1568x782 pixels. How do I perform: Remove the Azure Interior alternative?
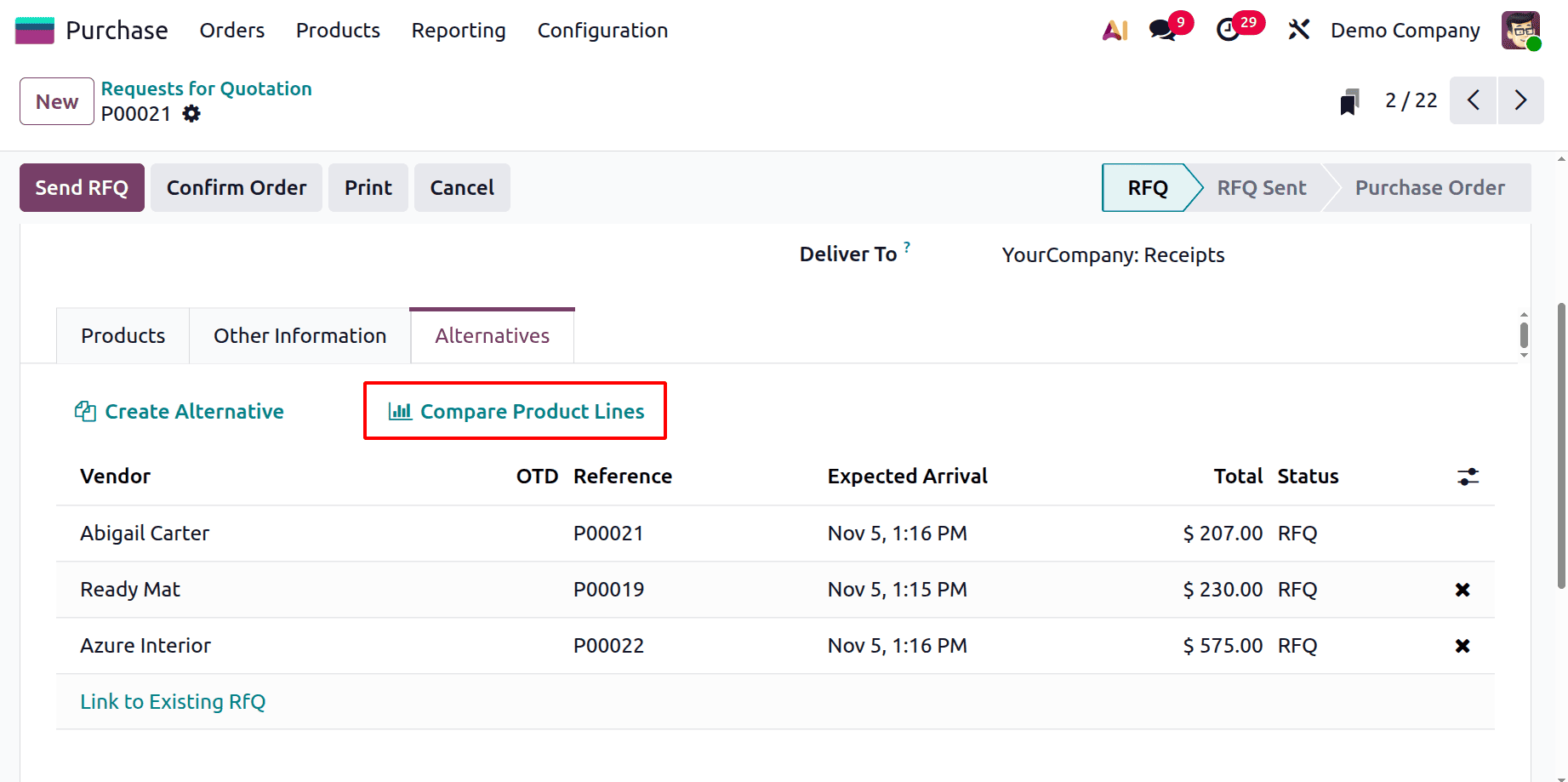[1462, 645]
